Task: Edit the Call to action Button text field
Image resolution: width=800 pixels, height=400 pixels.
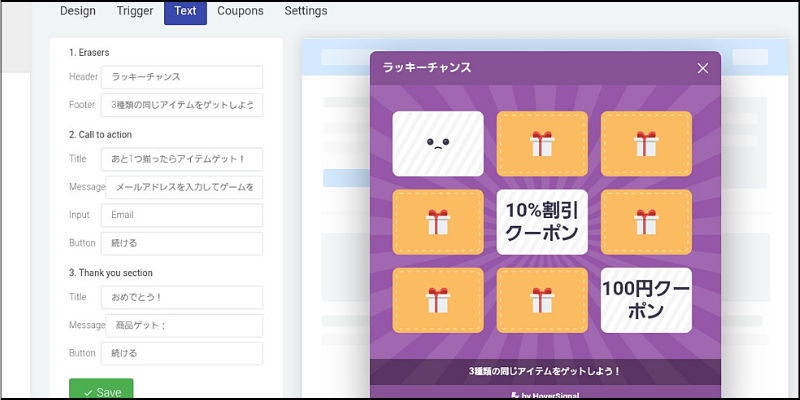Action: pos(182,243)
